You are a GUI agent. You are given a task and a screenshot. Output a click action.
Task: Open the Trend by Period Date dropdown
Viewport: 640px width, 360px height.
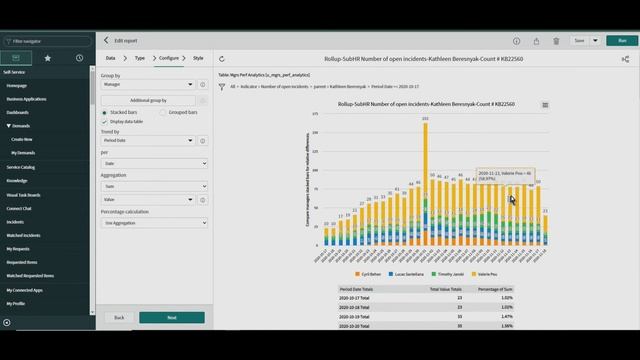pos(148,140)
